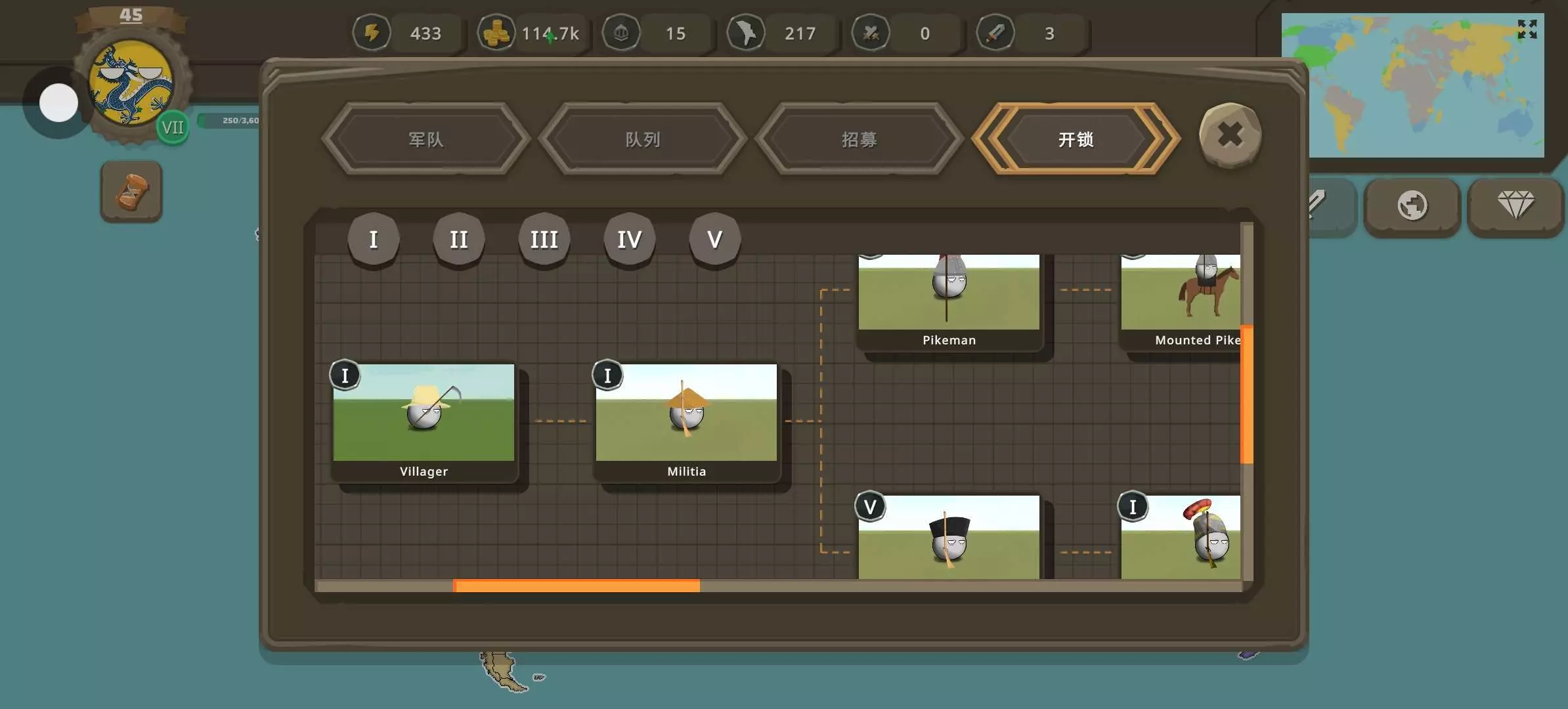Click the vertical orange scrollbar
Image resolution: width=1568 pixels, height=709 pixels.
pyautogui.click(x=1246, y=394)
